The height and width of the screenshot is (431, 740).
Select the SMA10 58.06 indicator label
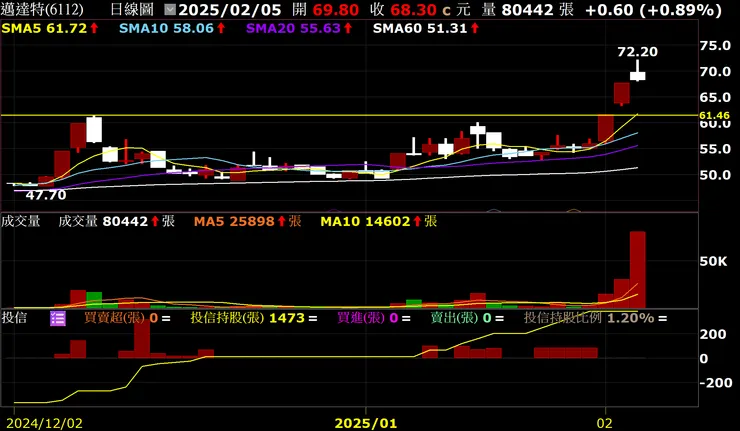click(167, 28)
